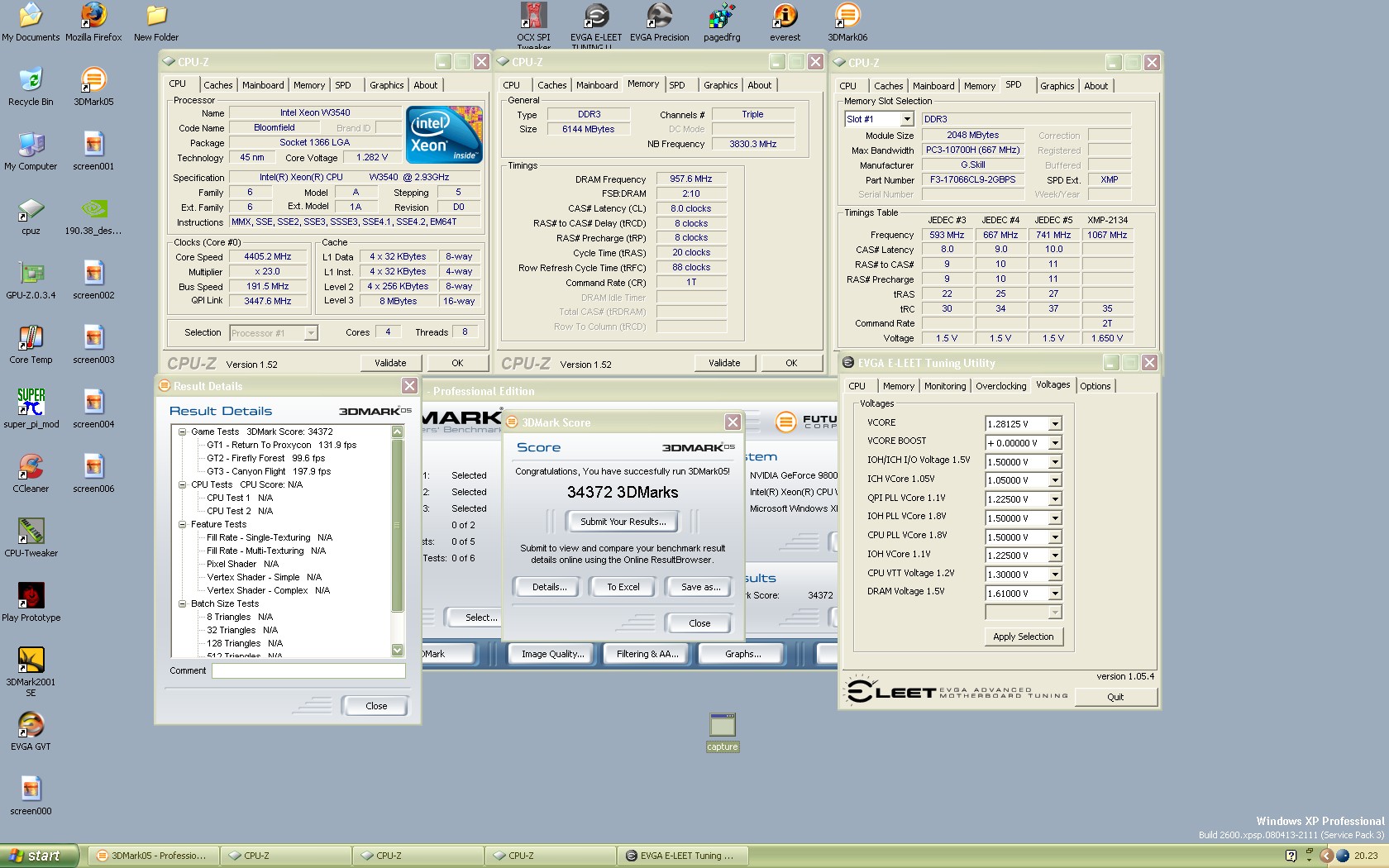This screenshot has width=1389, height=868.
Task: Open the QPI PLL VCore dropdown
Action: (1055, 499)
